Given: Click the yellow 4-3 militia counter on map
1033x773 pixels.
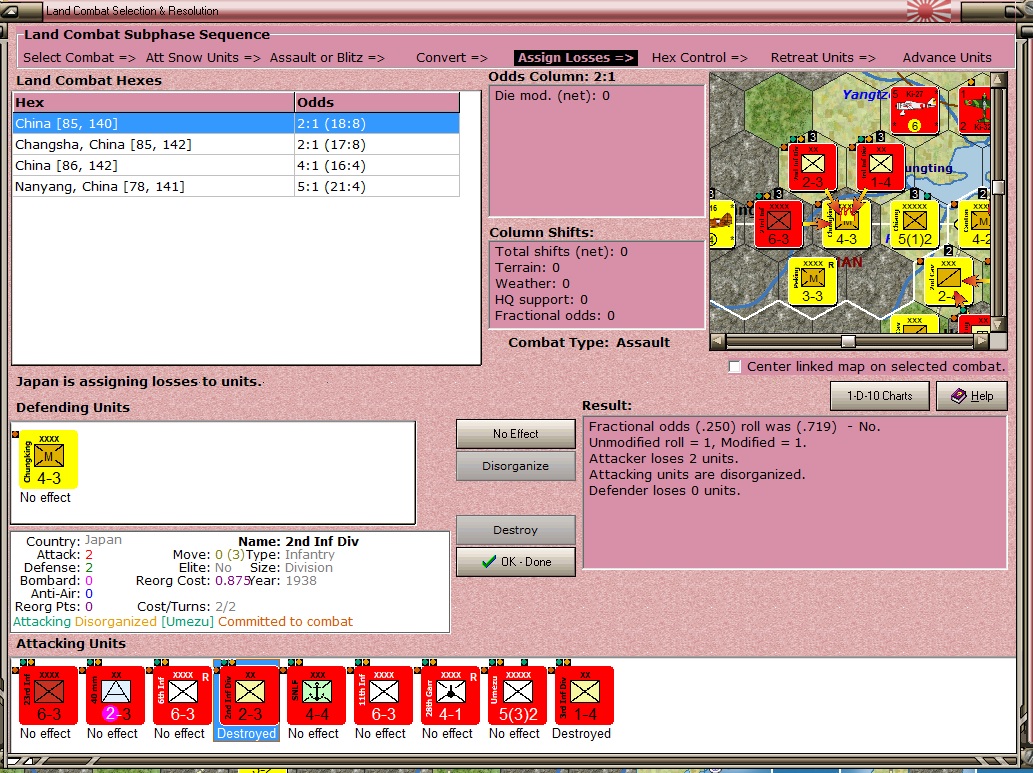Looking at the screenshot, I should click(x=847, y=225).
